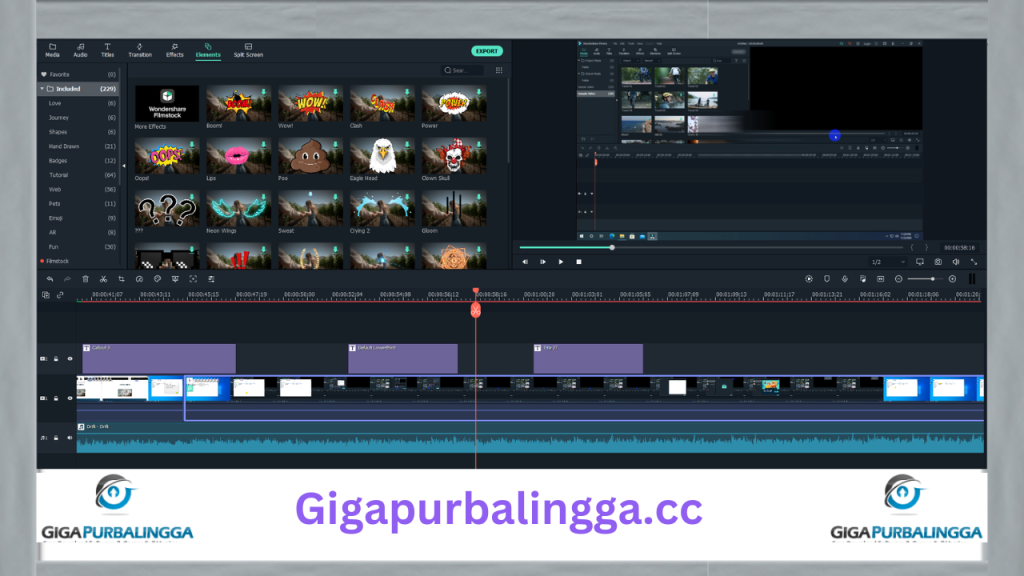Click the Motion Tracking icon
The width and height of the screenshot is (1024, 576).
click(193, 279)
